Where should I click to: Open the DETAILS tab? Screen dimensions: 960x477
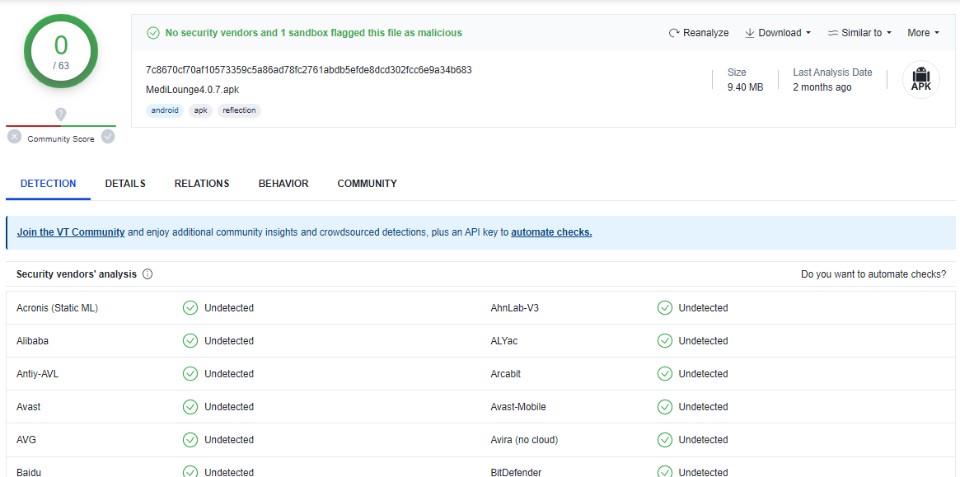[x=125, y=183]
